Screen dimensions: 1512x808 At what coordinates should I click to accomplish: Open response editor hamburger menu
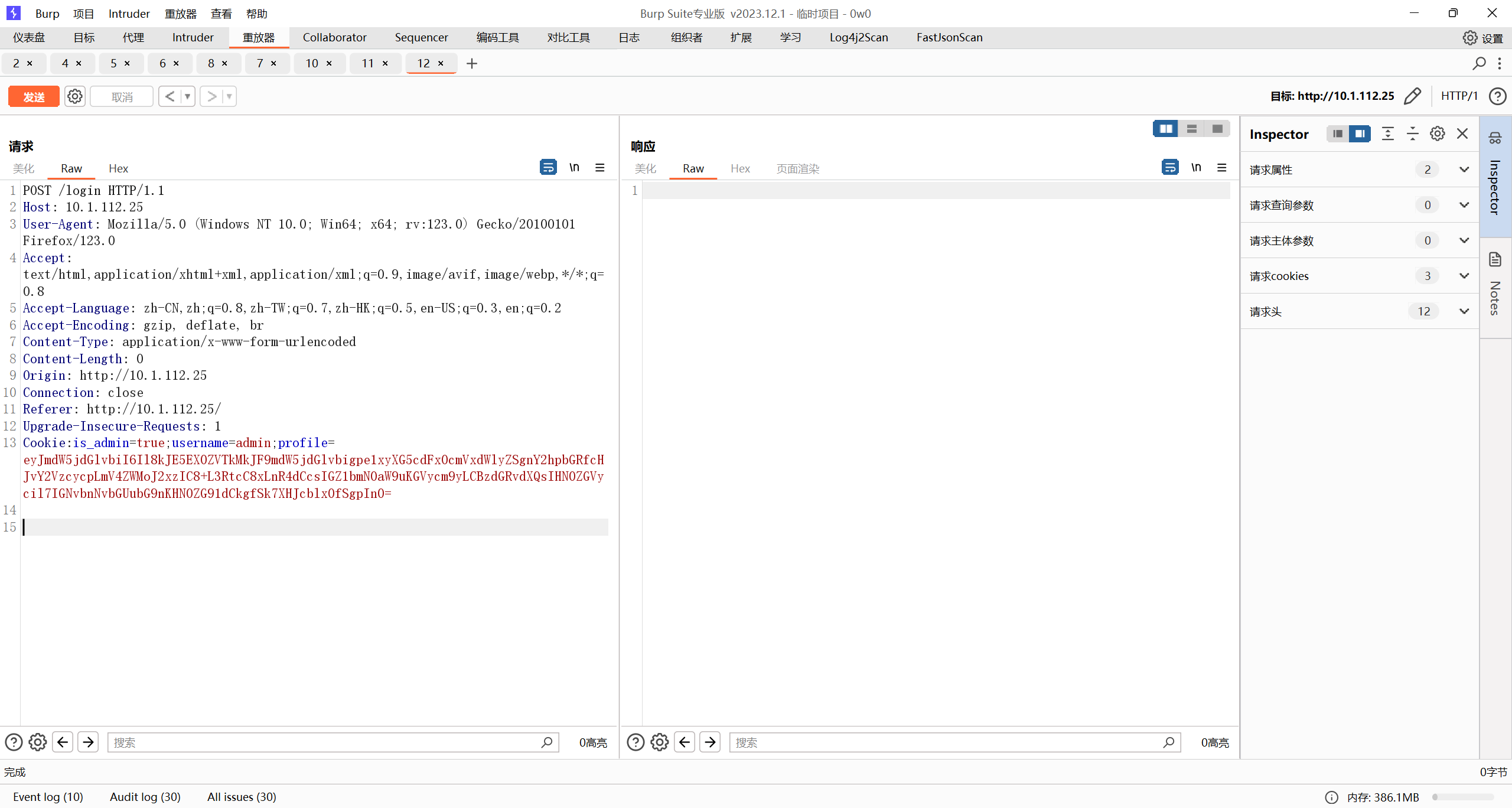(x=1222, y=167)
